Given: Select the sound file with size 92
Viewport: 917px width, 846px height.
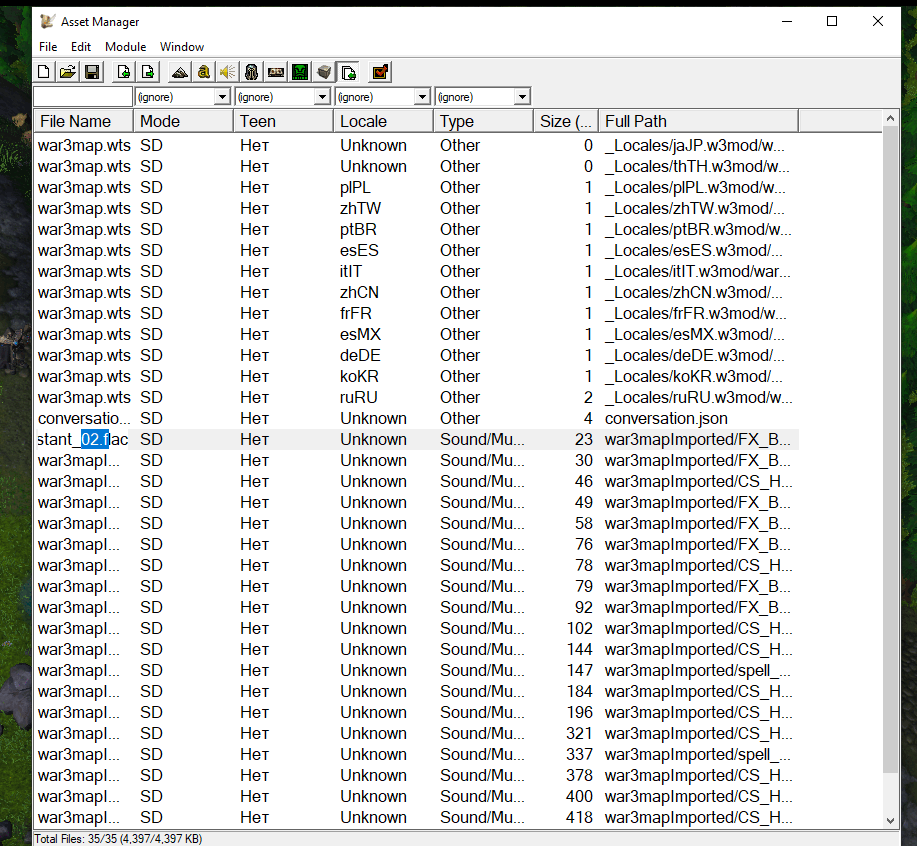Looking at the screenshot, I should (x=416, y=607).
